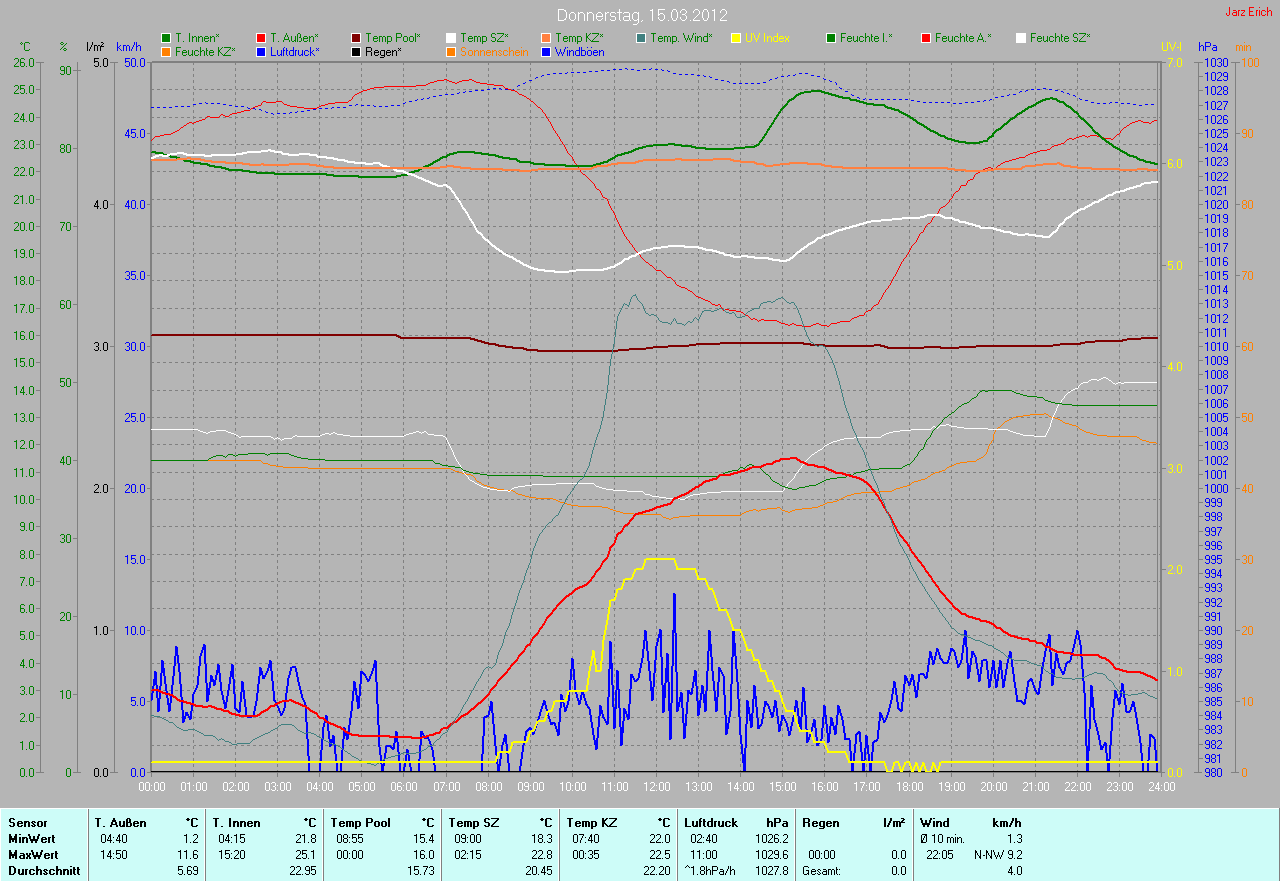Viewport: 1280px width, 881px height.
Task: Click the 'km/h' axis unit label
Action: coord(129,47)
